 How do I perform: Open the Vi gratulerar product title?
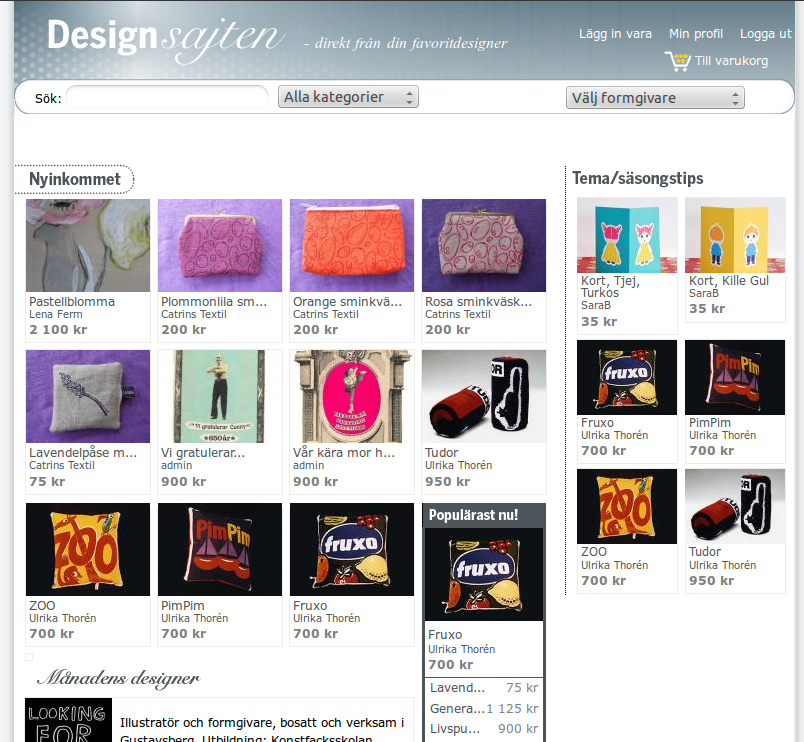[x=203, y=452]
